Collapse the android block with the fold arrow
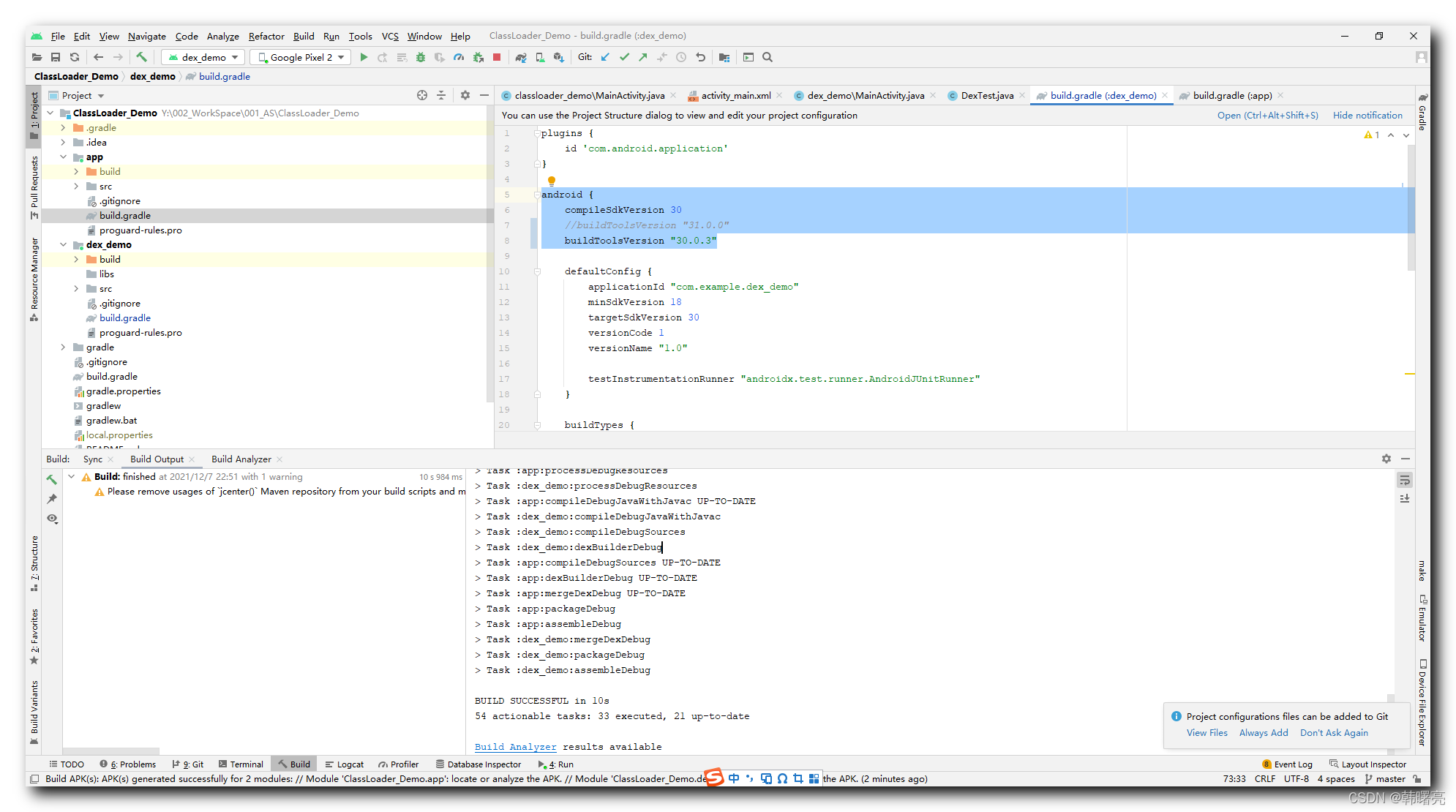 [536, 195]
